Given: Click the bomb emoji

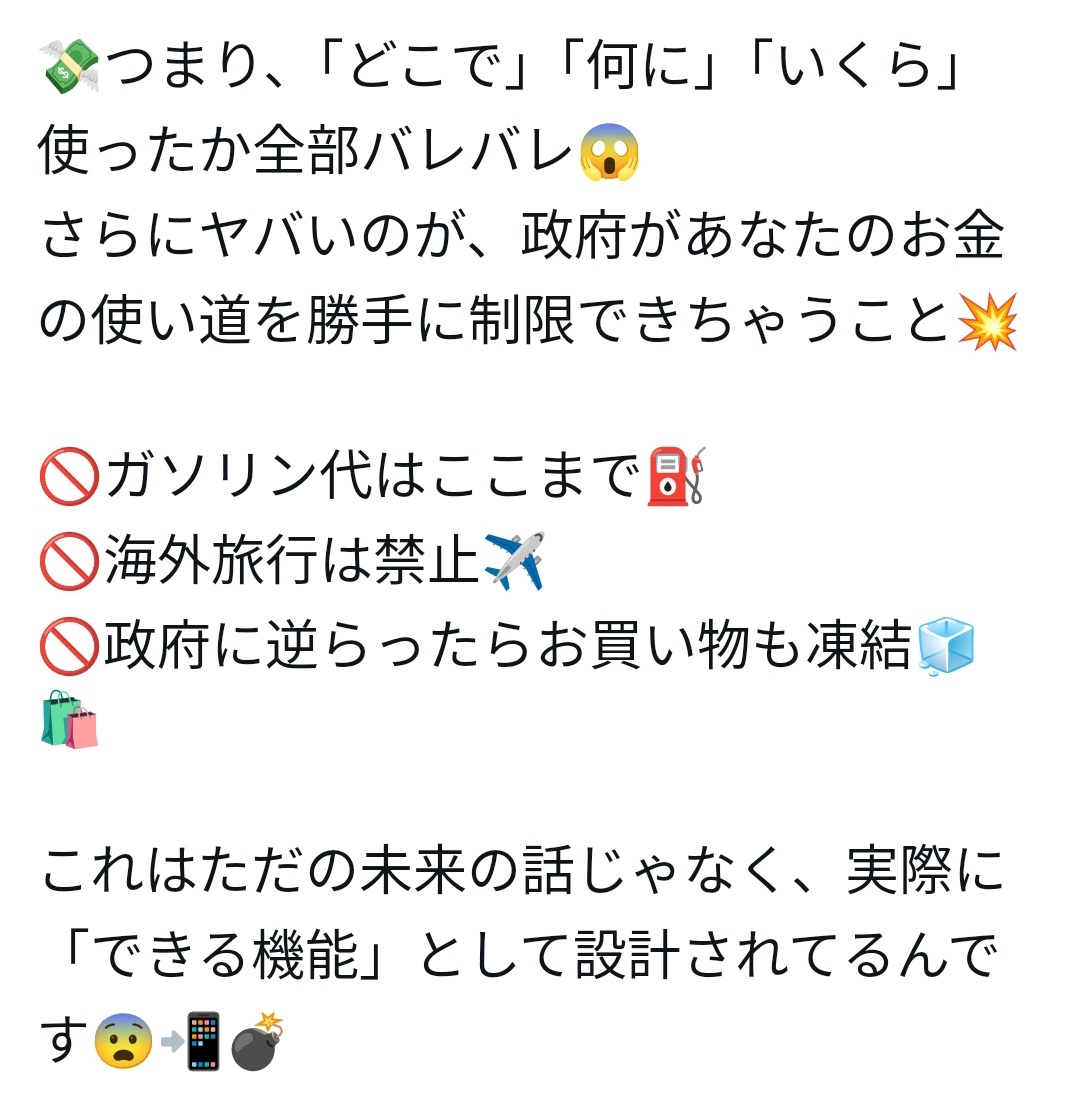Looking at the screenshot, I should coord(257,1041).
